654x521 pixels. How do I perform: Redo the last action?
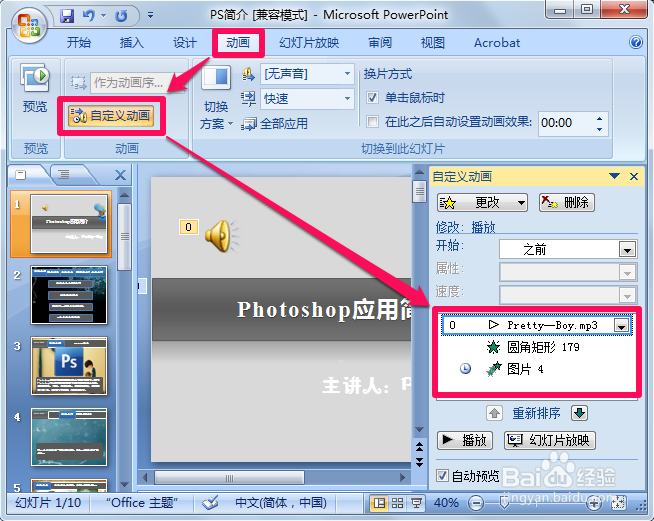point(121,16)
